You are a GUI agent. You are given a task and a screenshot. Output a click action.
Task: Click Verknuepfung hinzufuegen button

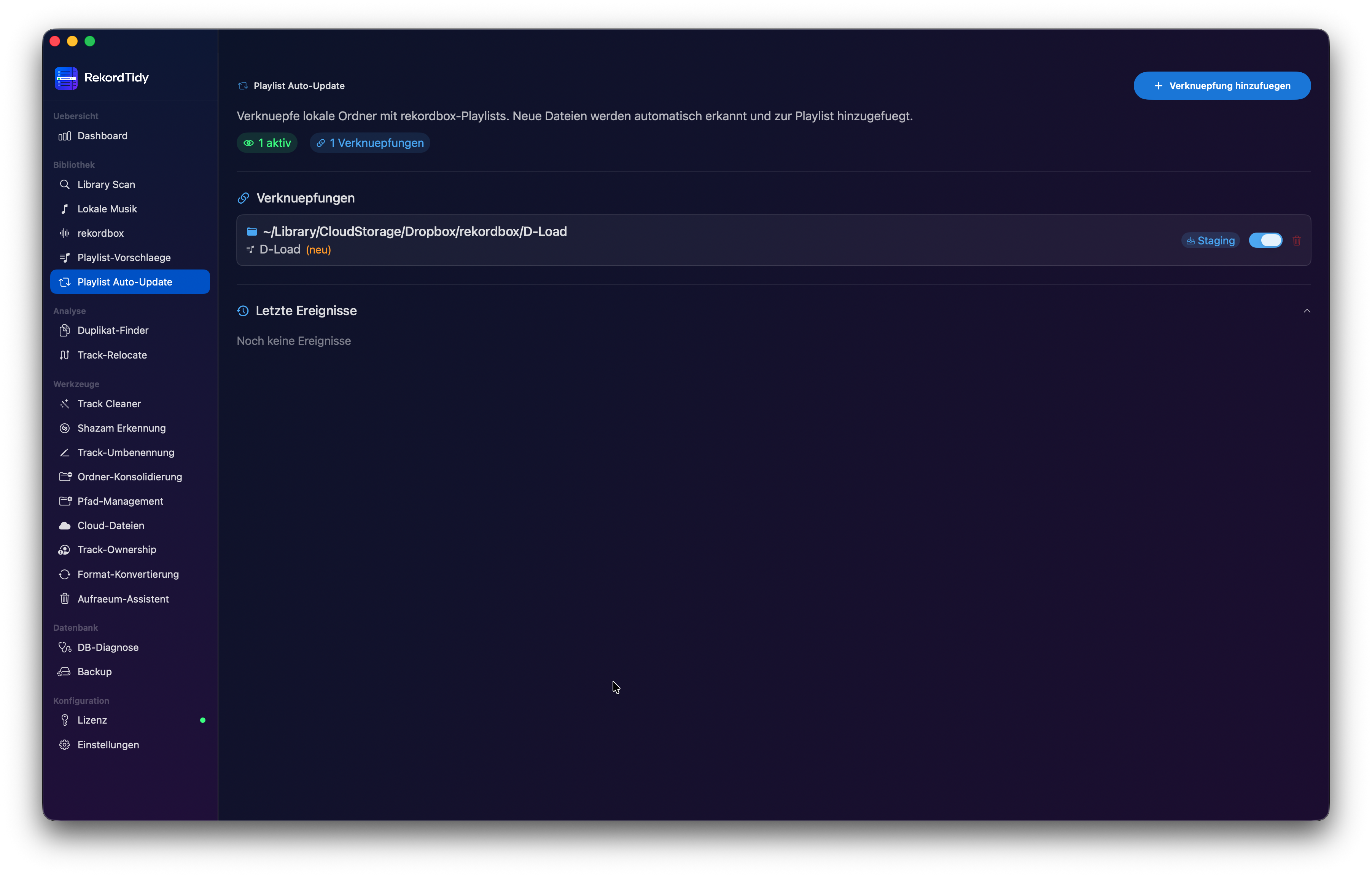(x=1222, y=86)
